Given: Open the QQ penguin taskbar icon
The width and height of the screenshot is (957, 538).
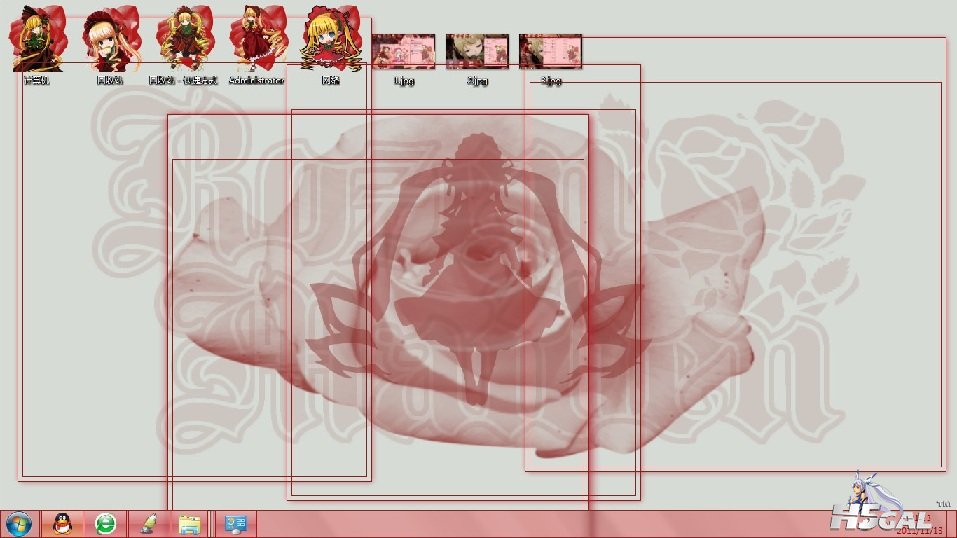Looking at the screenshot, I should pyautogui.click(x=62, y=525).
